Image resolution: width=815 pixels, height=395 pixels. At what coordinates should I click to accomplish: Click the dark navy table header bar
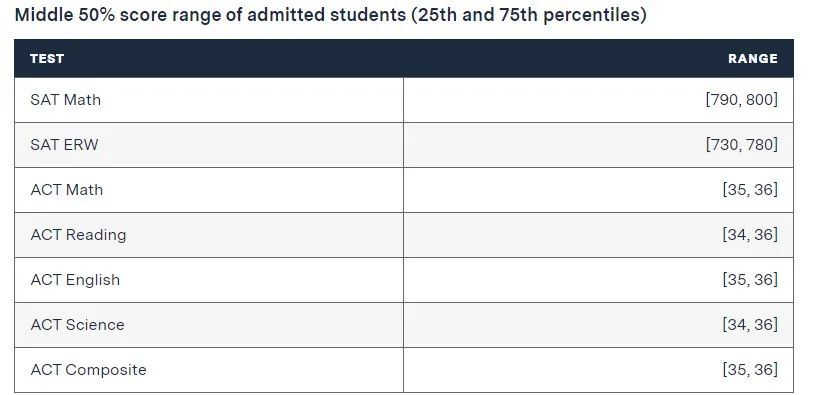404,59
